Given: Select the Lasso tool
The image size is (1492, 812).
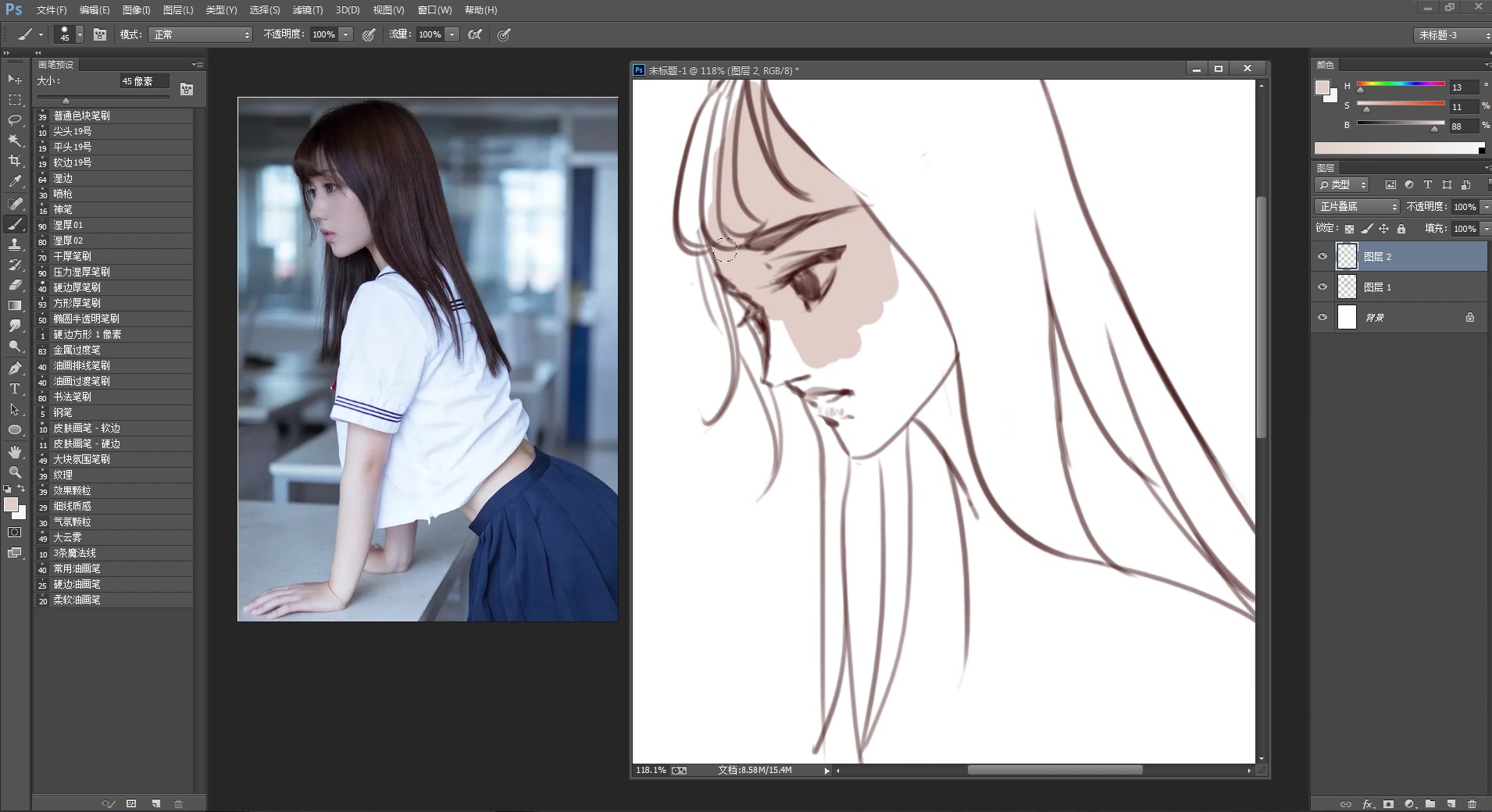Looking at the screenshot, I should tap(14, 120).
